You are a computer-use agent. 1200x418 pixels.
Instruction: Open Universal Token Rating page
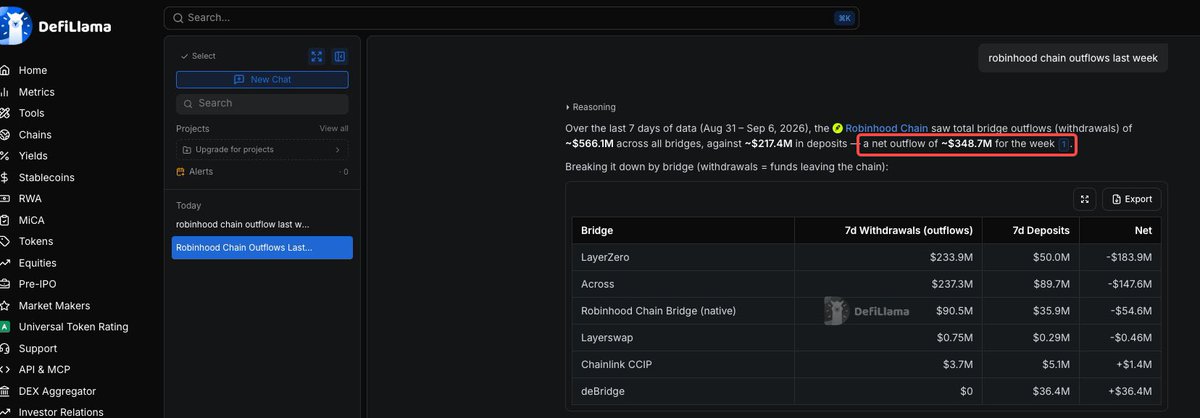point(73,327)
